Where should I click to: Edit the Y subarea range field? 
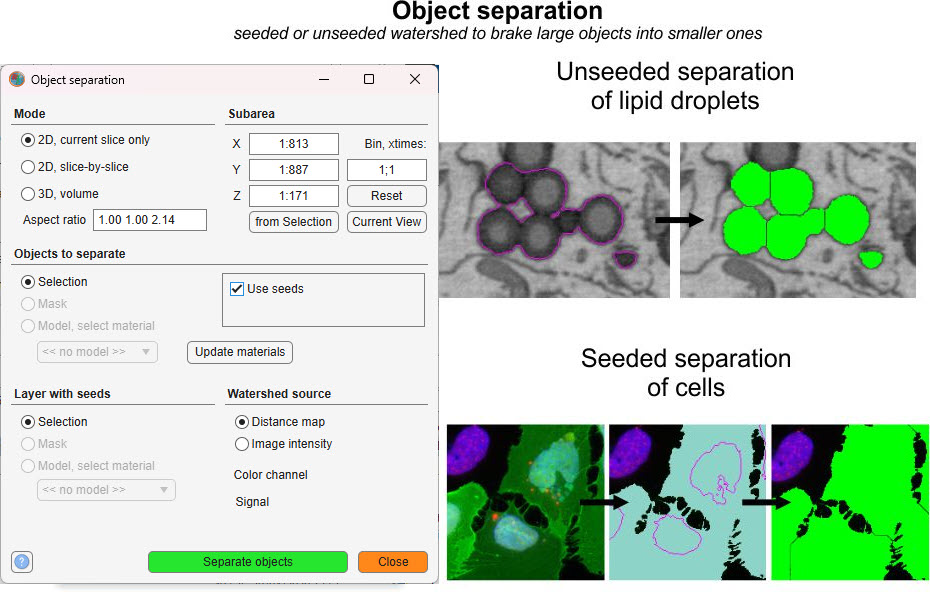(x=294, y=170)
